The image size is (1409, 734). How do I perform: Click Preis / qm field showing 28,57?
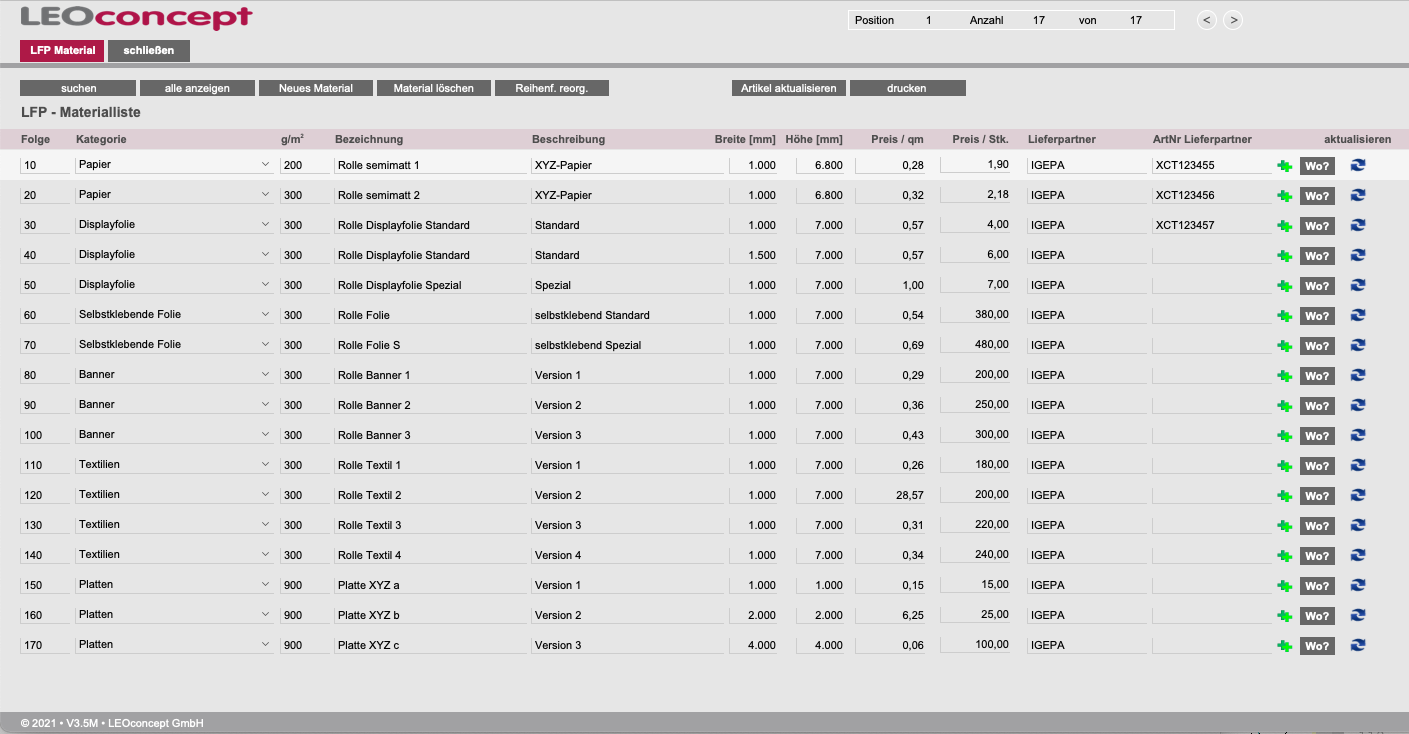[891, 495]
